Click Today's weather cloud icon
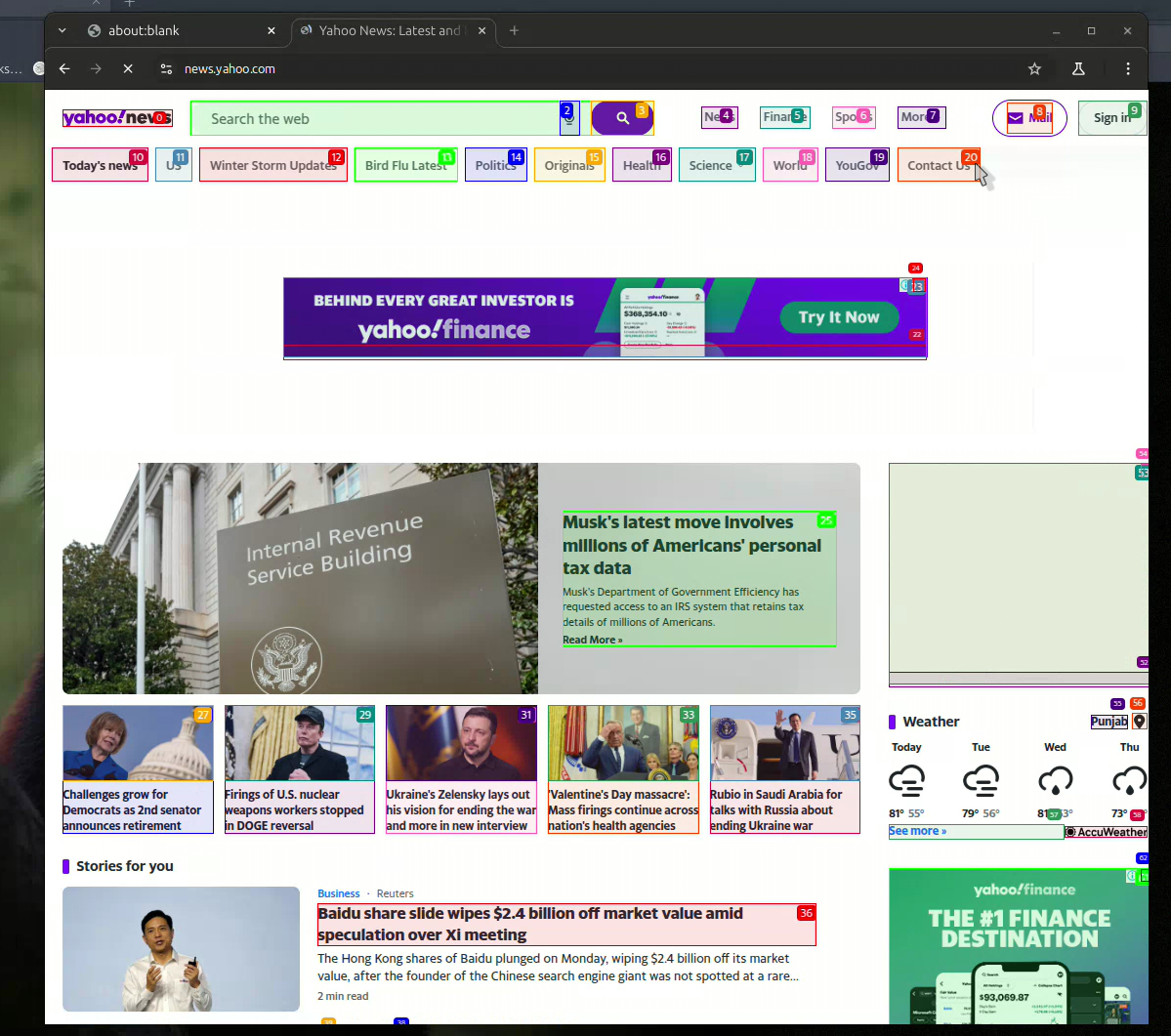The height and width of the screenshot is (1036, 1171). coord(906,781)
